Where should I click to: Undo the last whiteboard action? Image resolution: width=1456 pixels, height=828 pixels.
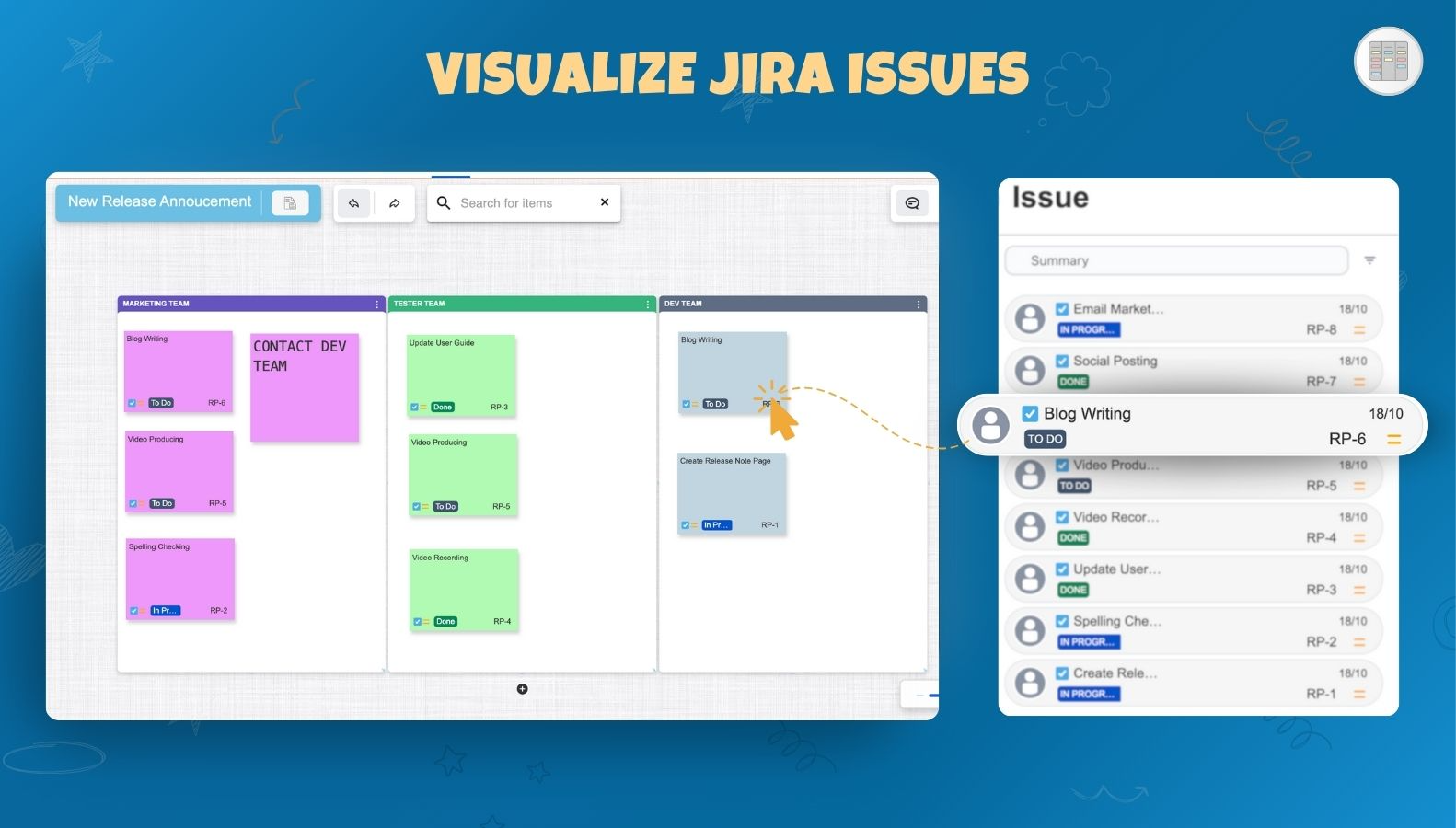click(x=353, y=203)
